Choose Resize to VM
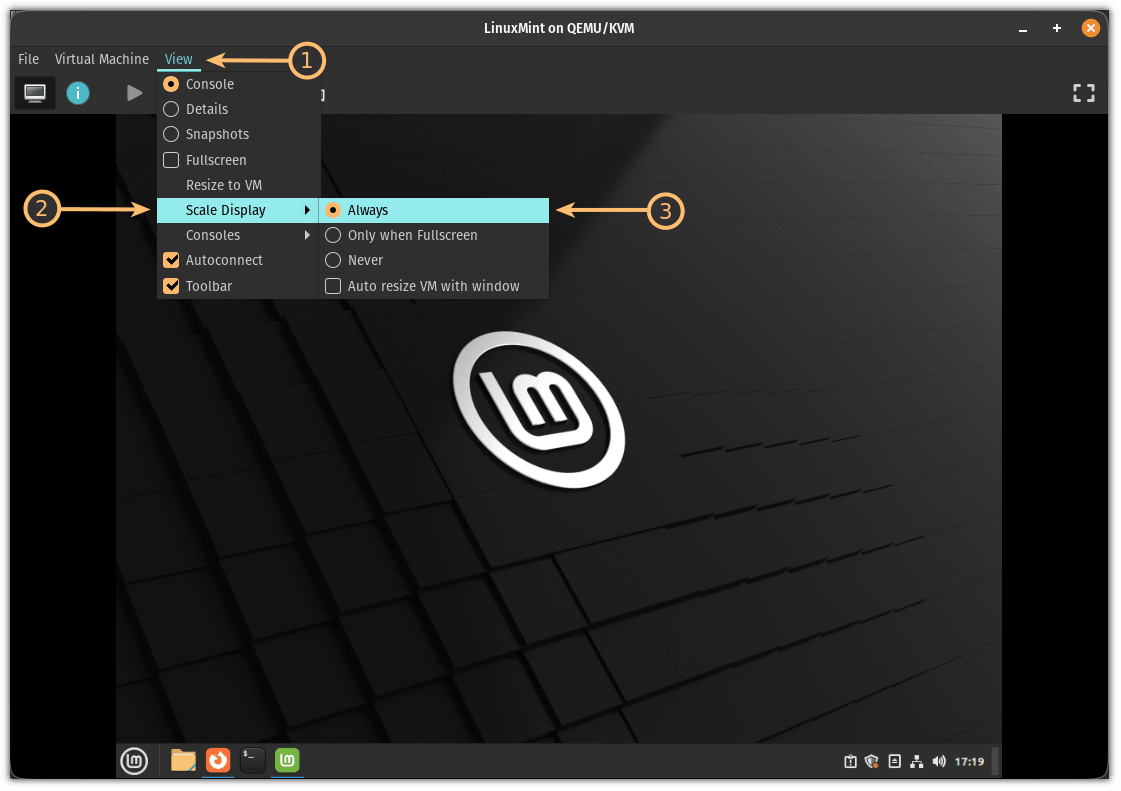 click(224, 185)
